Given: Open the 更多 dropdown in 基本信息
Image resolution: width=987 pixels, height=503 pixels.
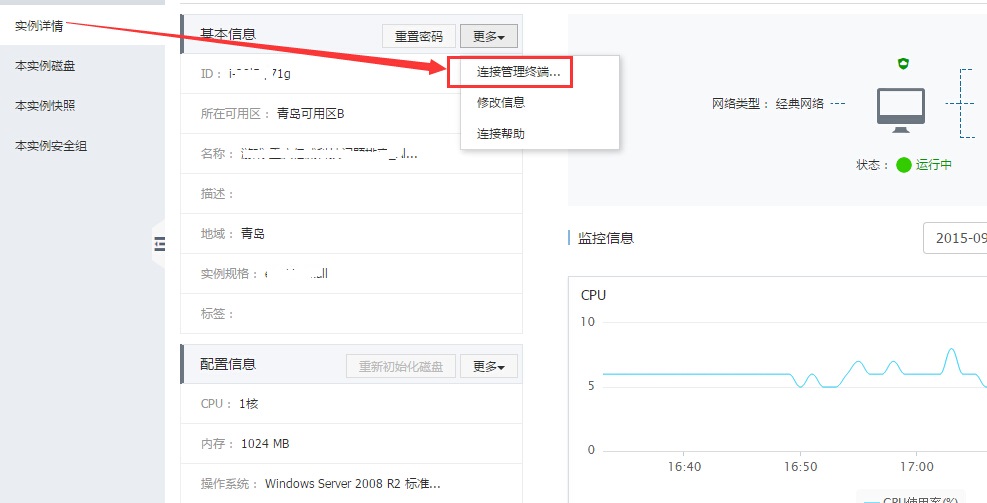Looking at the screenshot, I should click(x=488, y=36).
